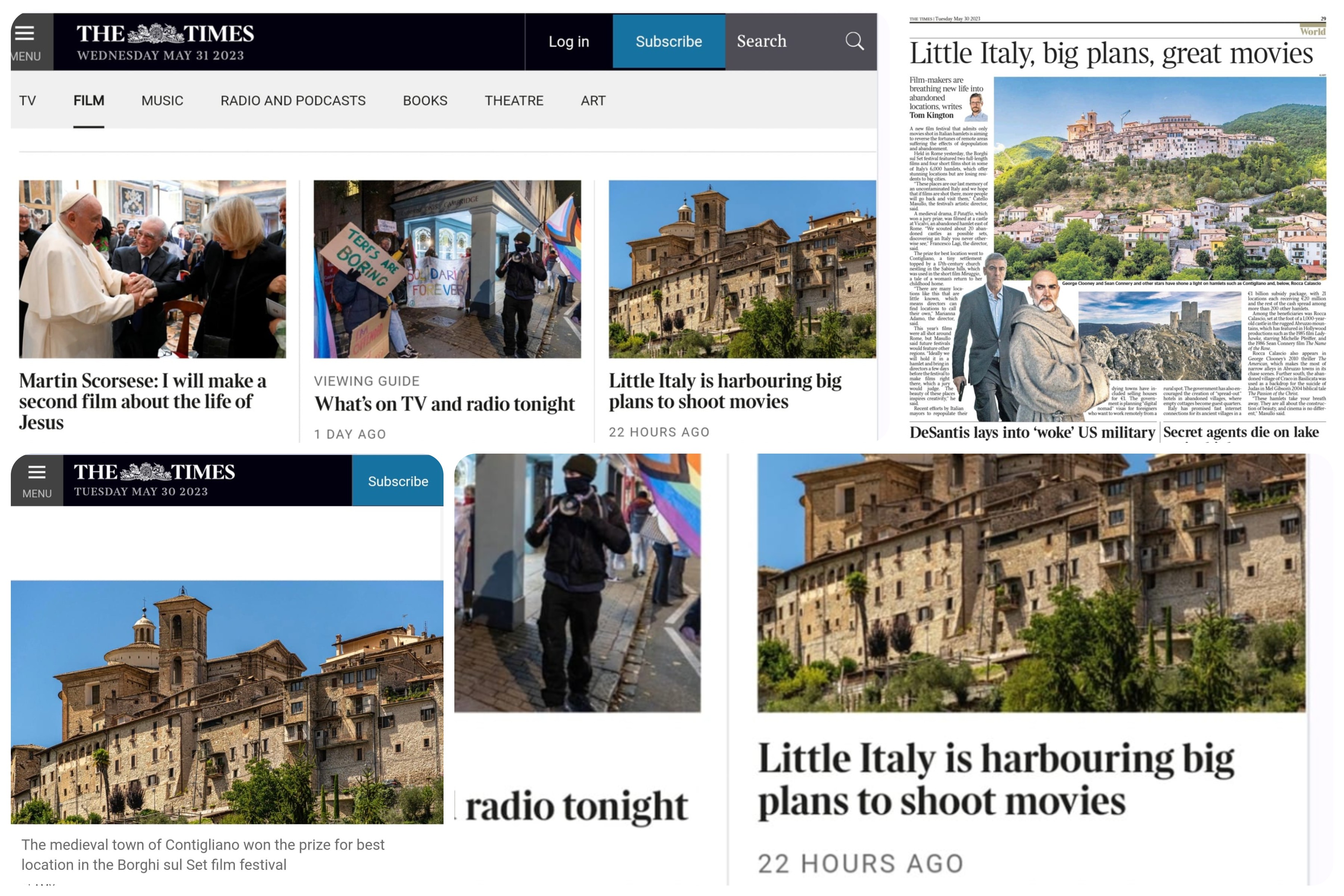Image resolution: width=1344 pixels, height=896 pixels.
Task: Click Tom Kington author portrait in newspaper
Action: (x=976, y=108)
